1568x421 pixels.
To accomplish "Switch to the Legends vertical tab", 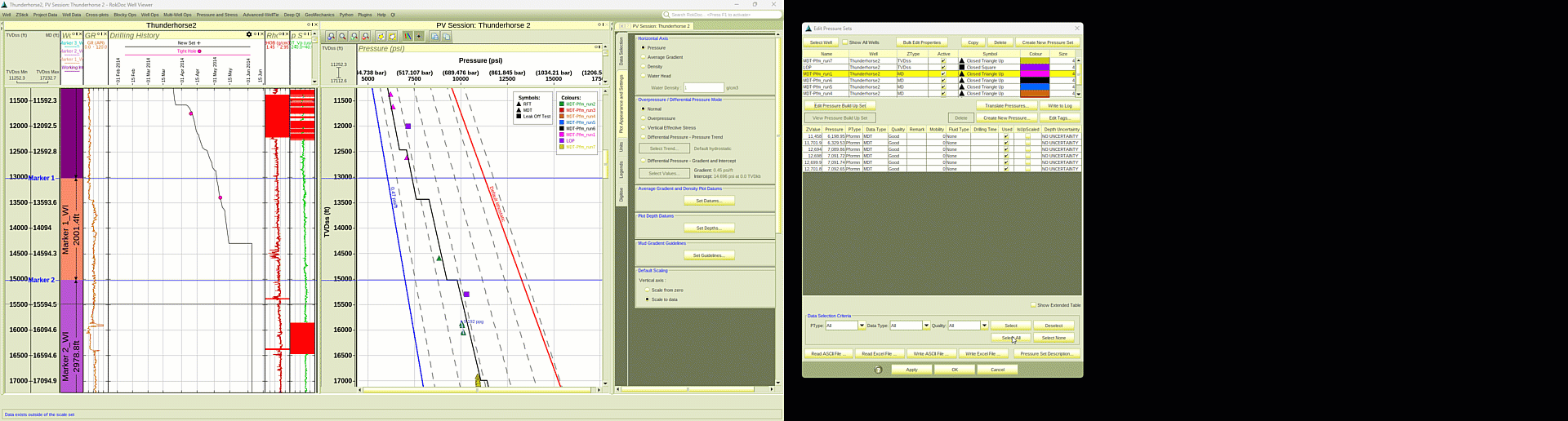I will 621,170.
